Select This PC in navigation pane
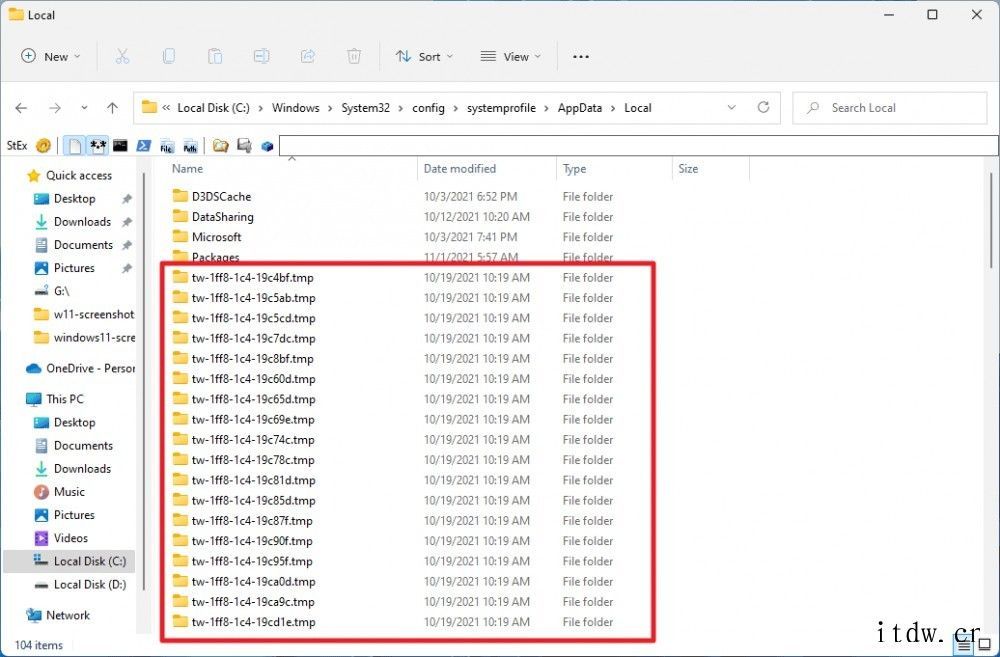1000x657 pixels. (55, 399)
